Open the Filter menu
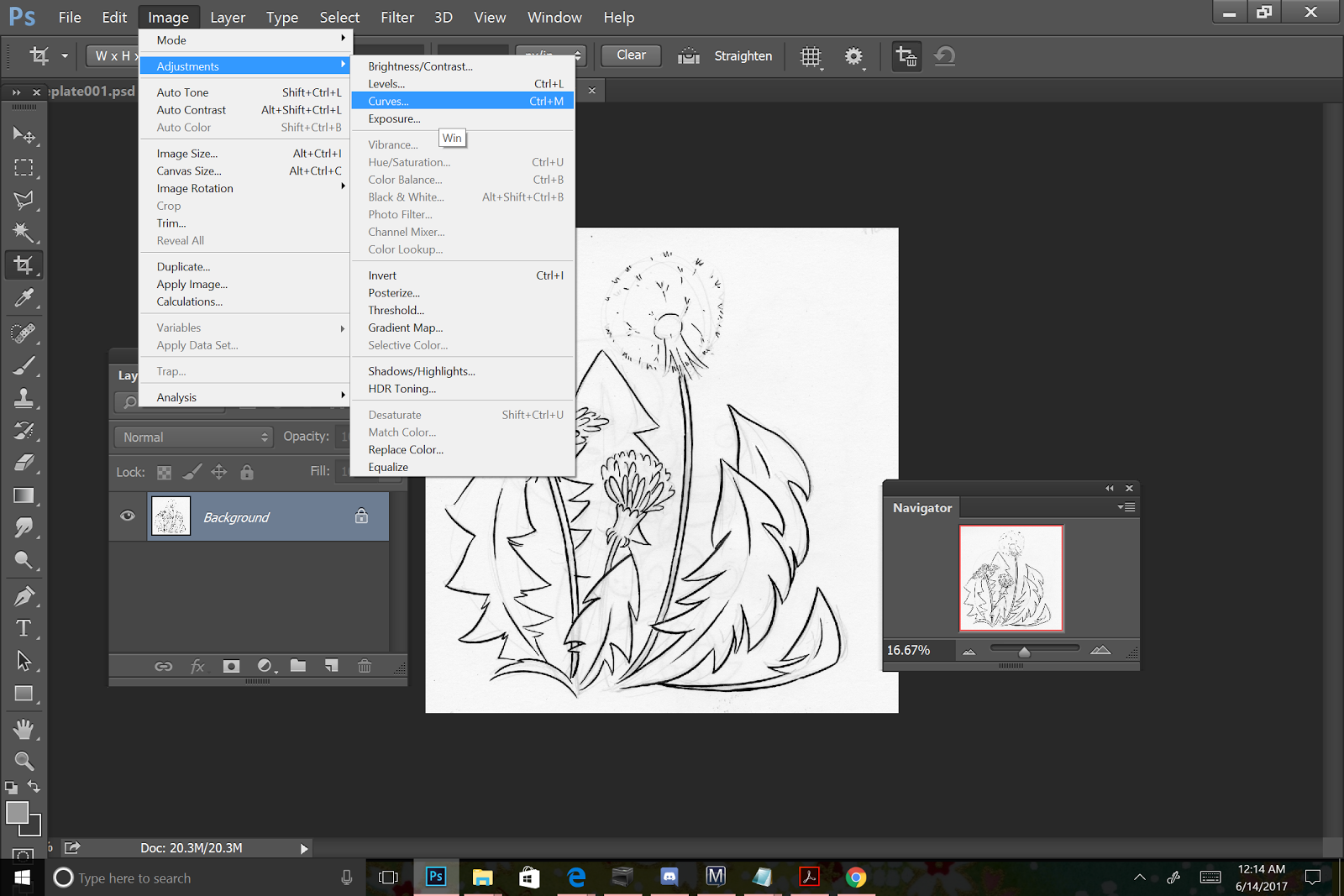This screenshot has width=1344, height=896. 396,17
